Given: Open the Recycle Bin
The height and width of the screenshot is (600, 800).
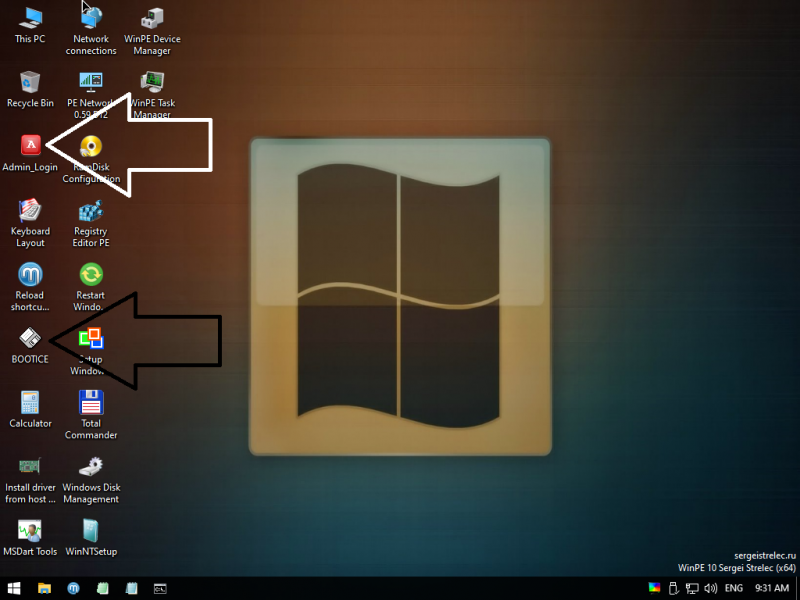Looking at the screenshot, I should (30, 90).
